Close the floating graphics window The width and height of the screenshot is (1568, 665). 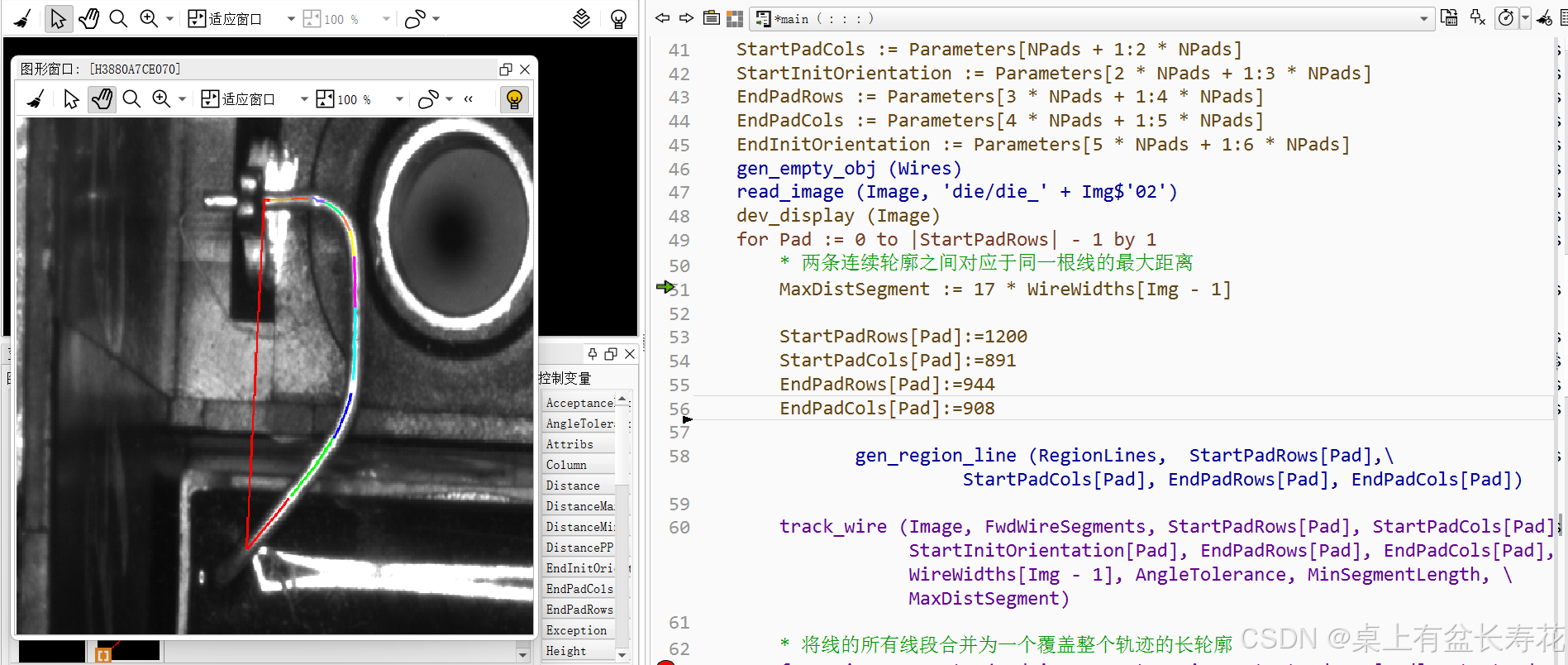tap(525, 69)
